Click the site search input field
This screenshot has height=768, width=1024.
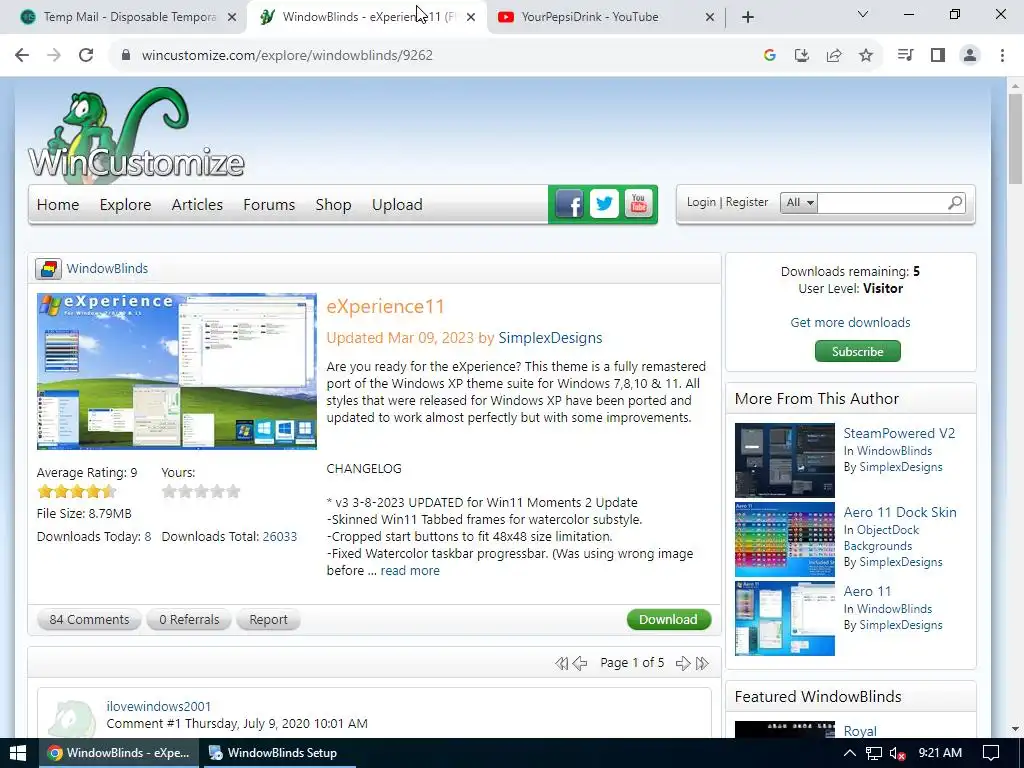tap(882, 202)
